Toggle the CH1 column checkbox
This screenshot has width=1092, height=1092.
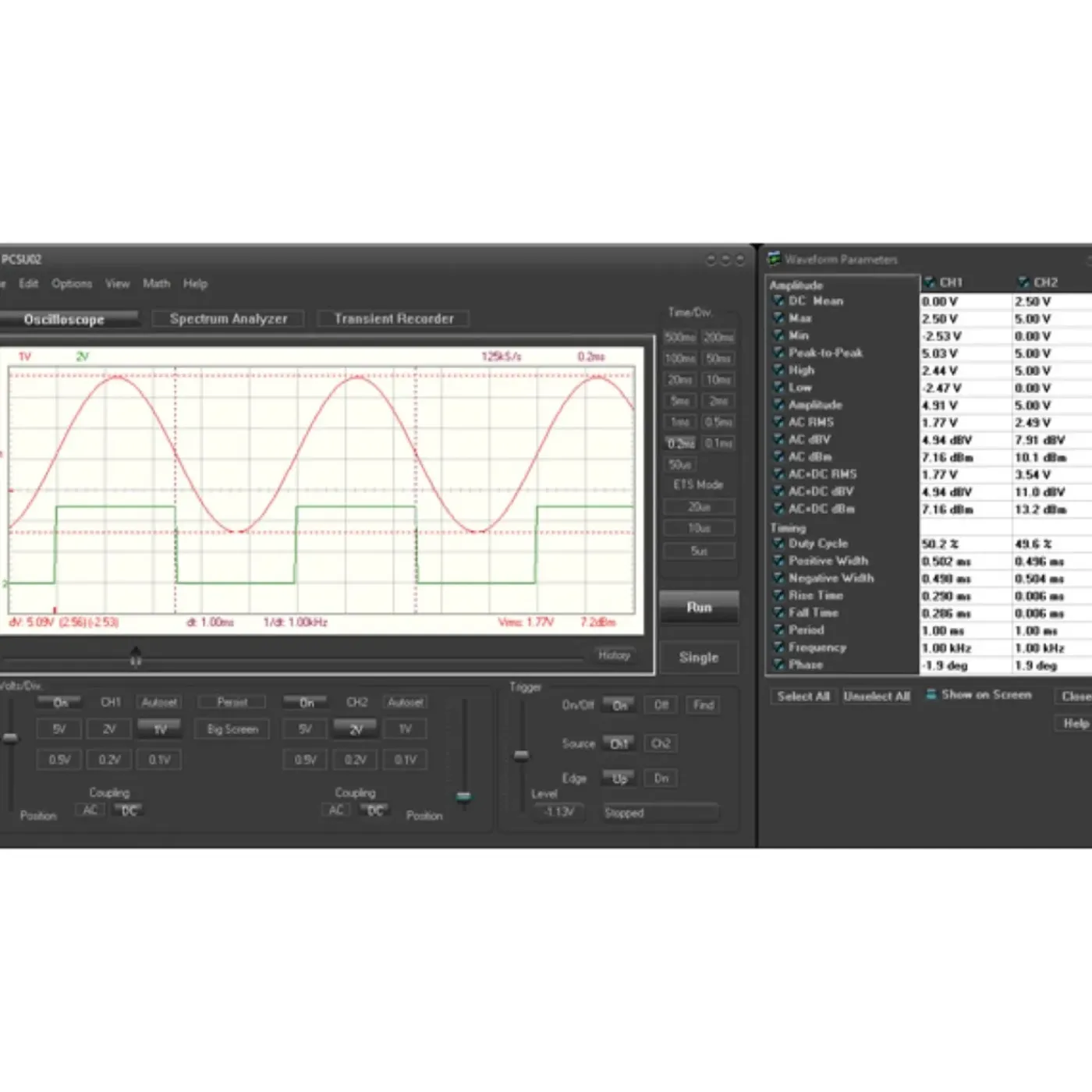coord(930,282)
